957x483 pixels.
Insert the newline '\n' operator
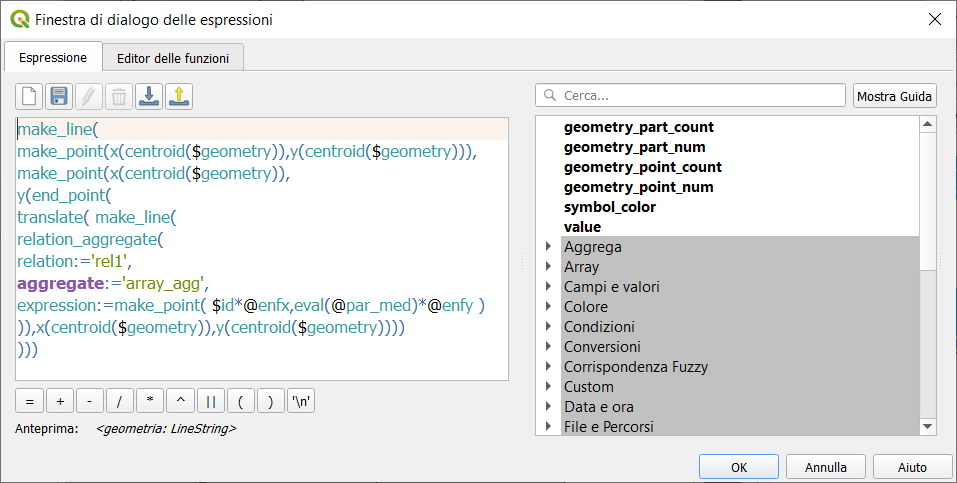[x=300, y=401]
